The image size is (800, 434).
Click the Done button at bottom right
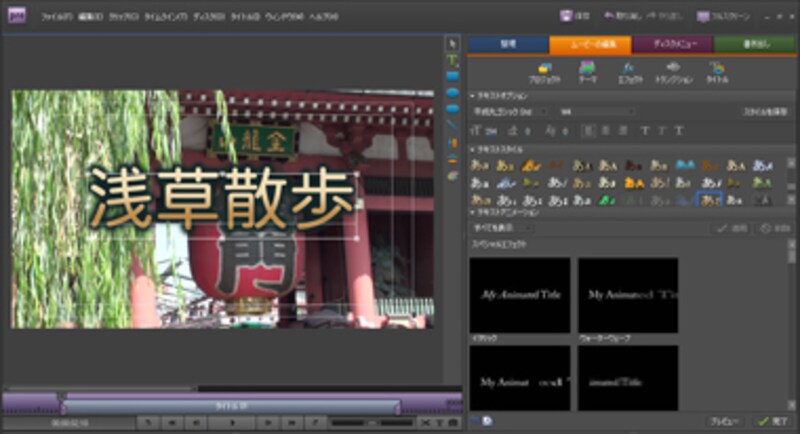[x=774, y=421]
